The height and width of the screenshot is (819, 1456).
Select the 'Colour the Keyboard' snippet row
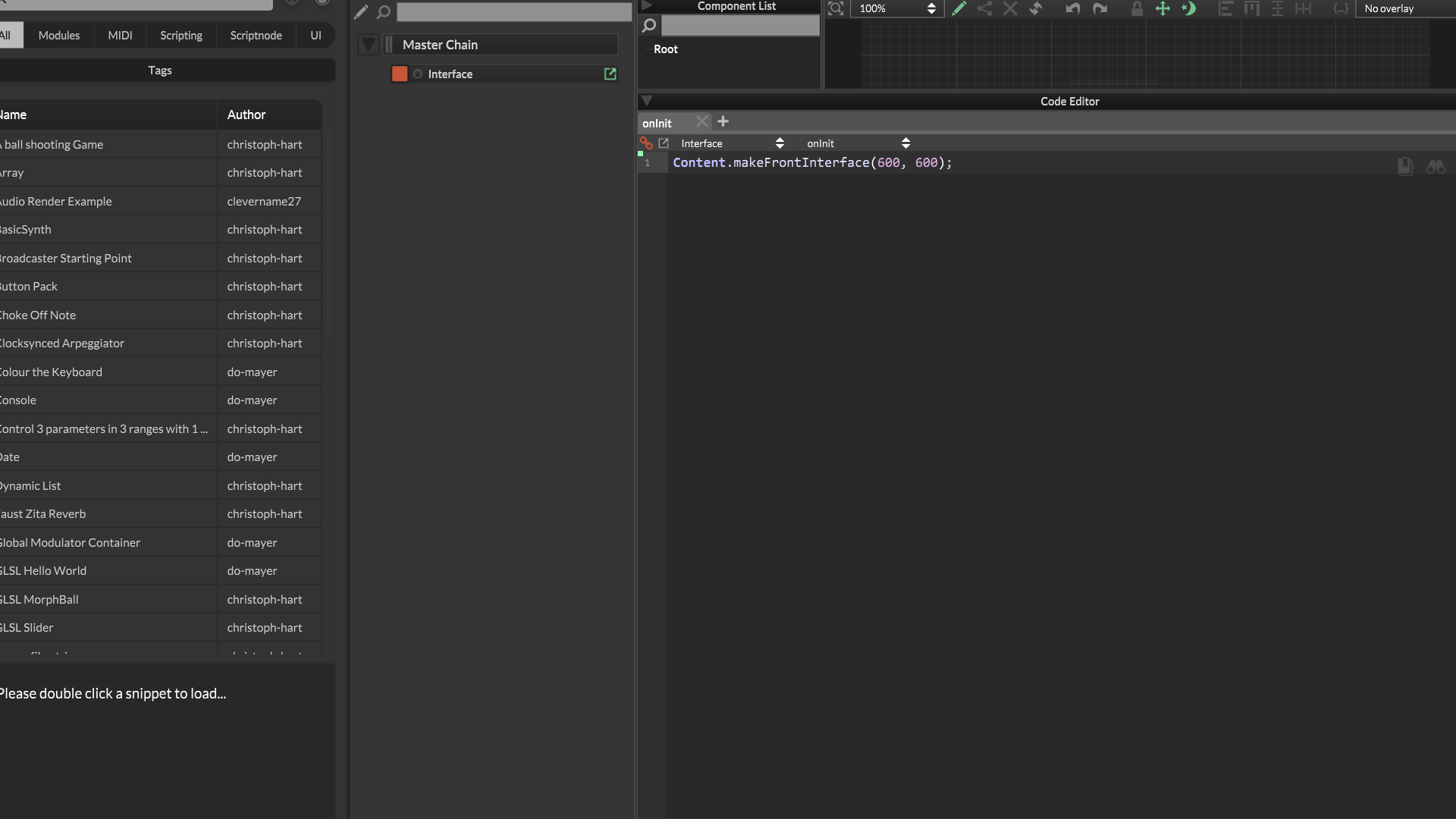point(161,372)
